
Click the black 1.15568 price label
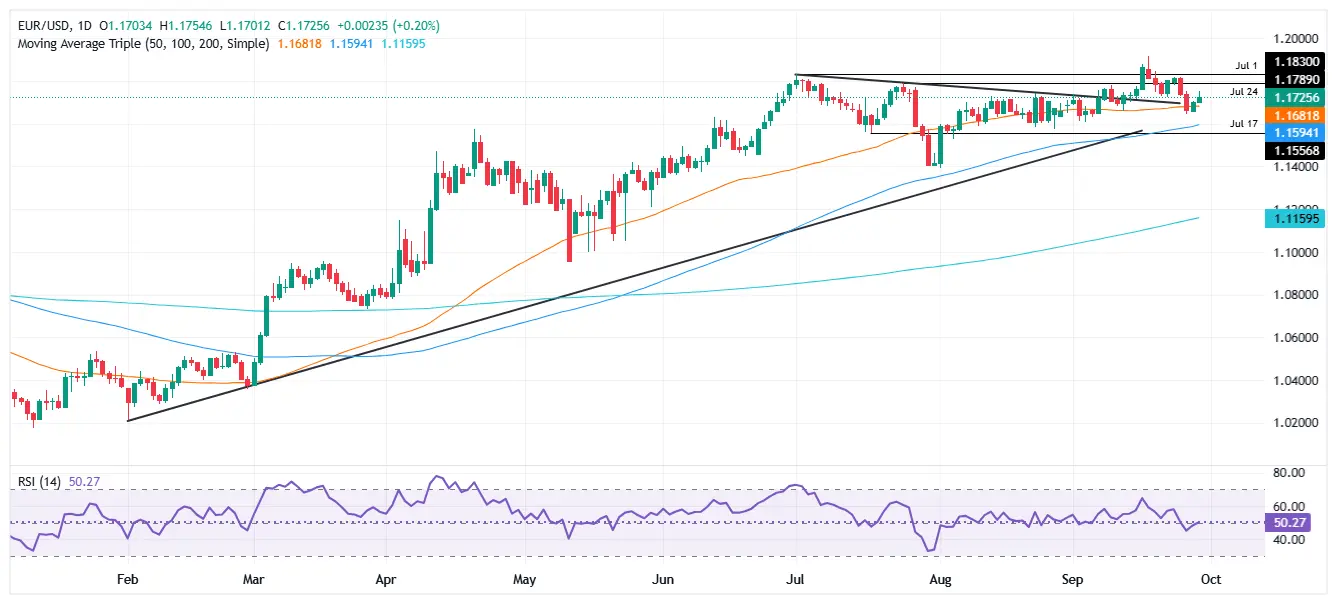(1297, 150)
